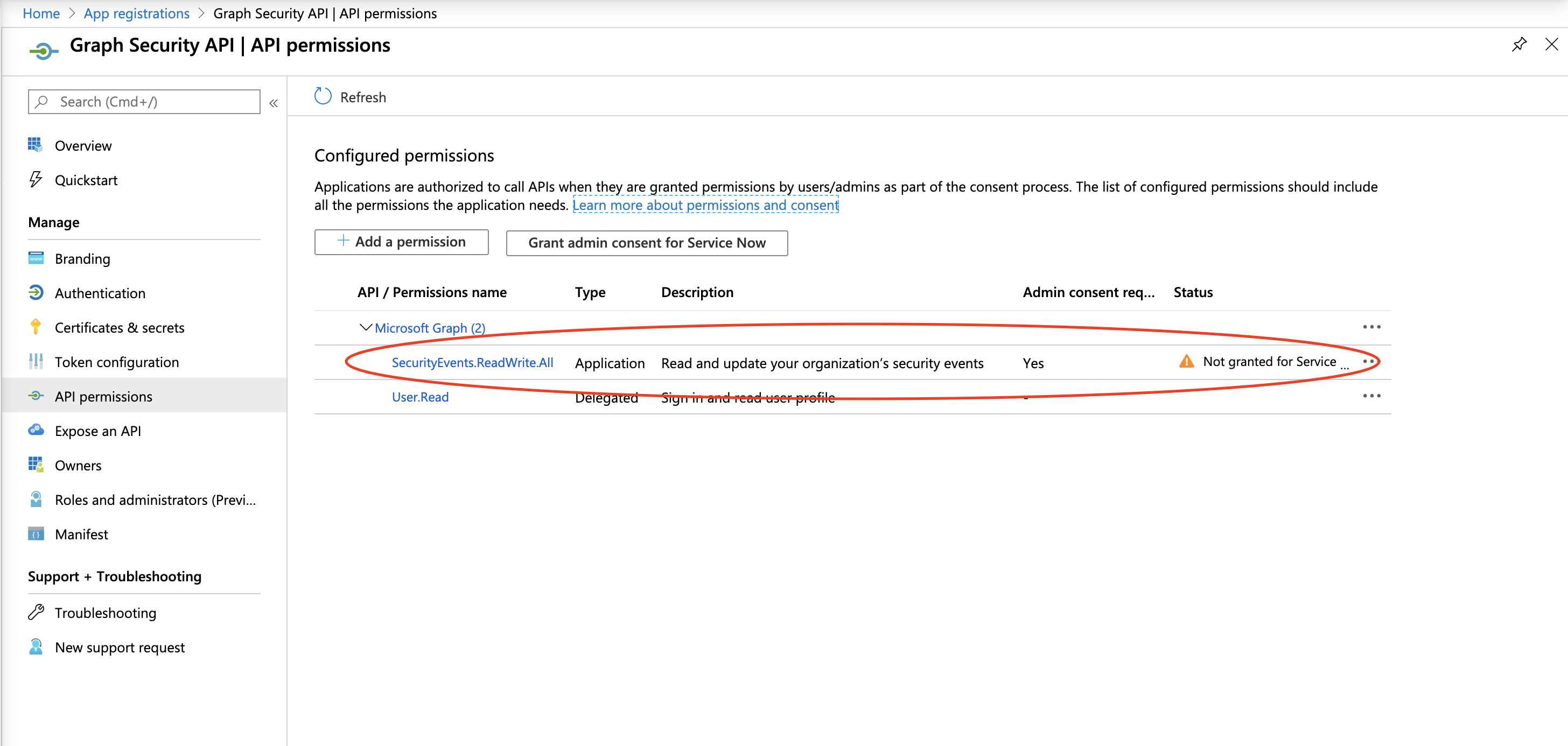
Task: Click the Refresh icon
Action: pyautogui.click(x=323, y=96)
